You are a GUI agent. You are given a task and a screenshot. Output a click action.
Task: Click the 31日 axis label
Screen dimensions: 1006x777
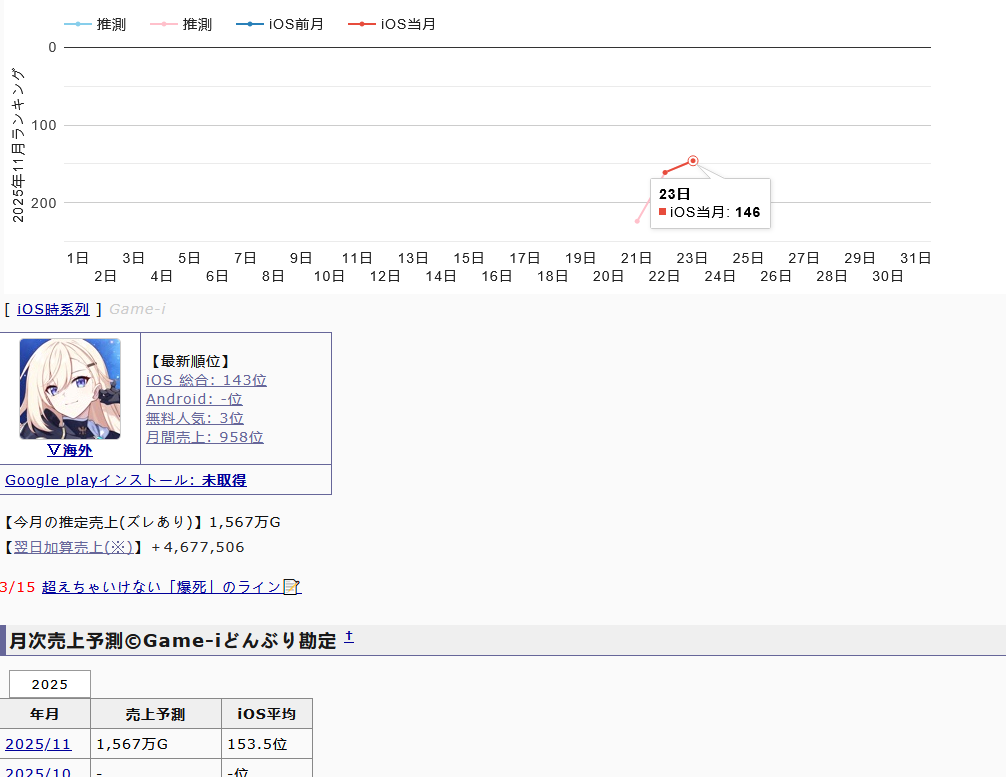click(916, 258)
